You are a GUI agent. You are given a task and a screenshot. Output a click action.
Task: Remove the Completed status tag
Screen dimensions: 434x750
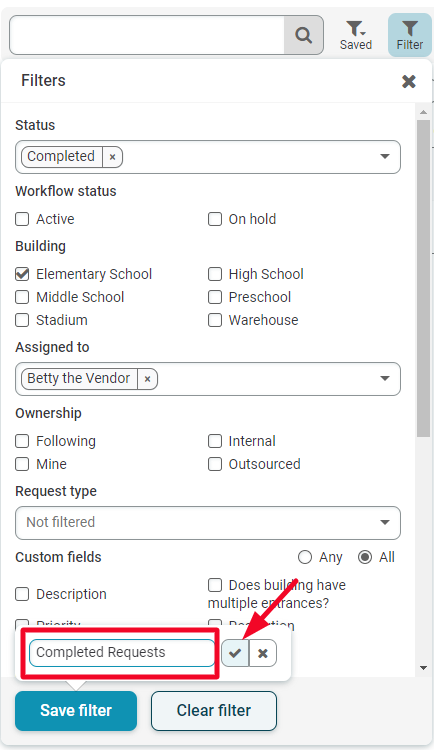pyautogui.click(x=112, y=157)
